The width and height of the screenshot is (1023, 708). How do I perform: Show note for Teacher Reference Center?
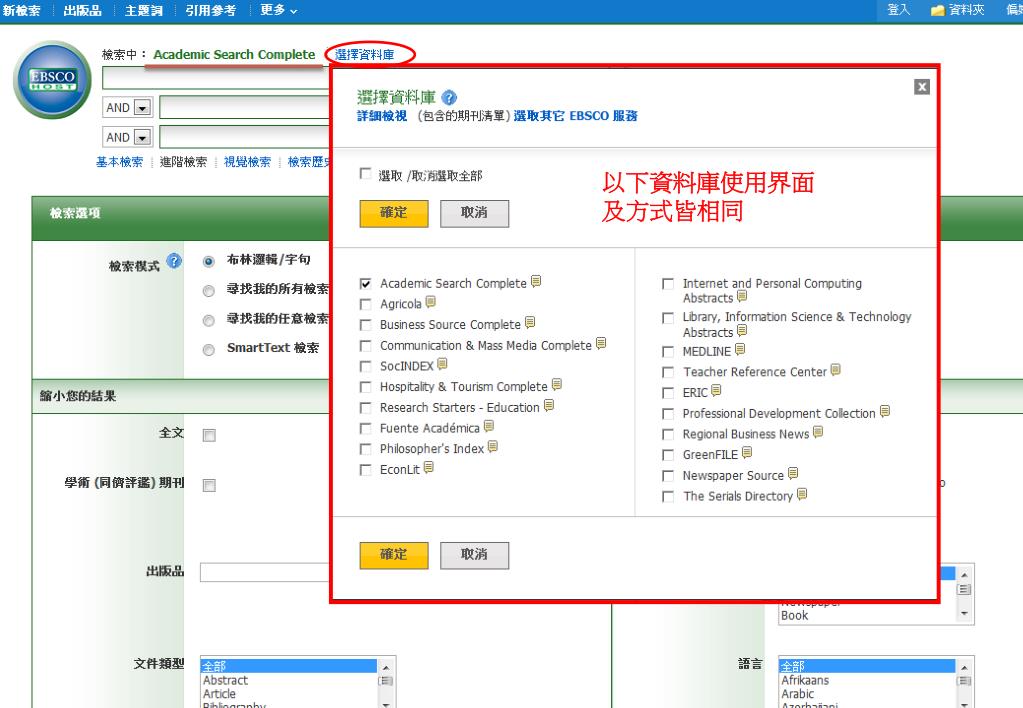click(836, 370)
